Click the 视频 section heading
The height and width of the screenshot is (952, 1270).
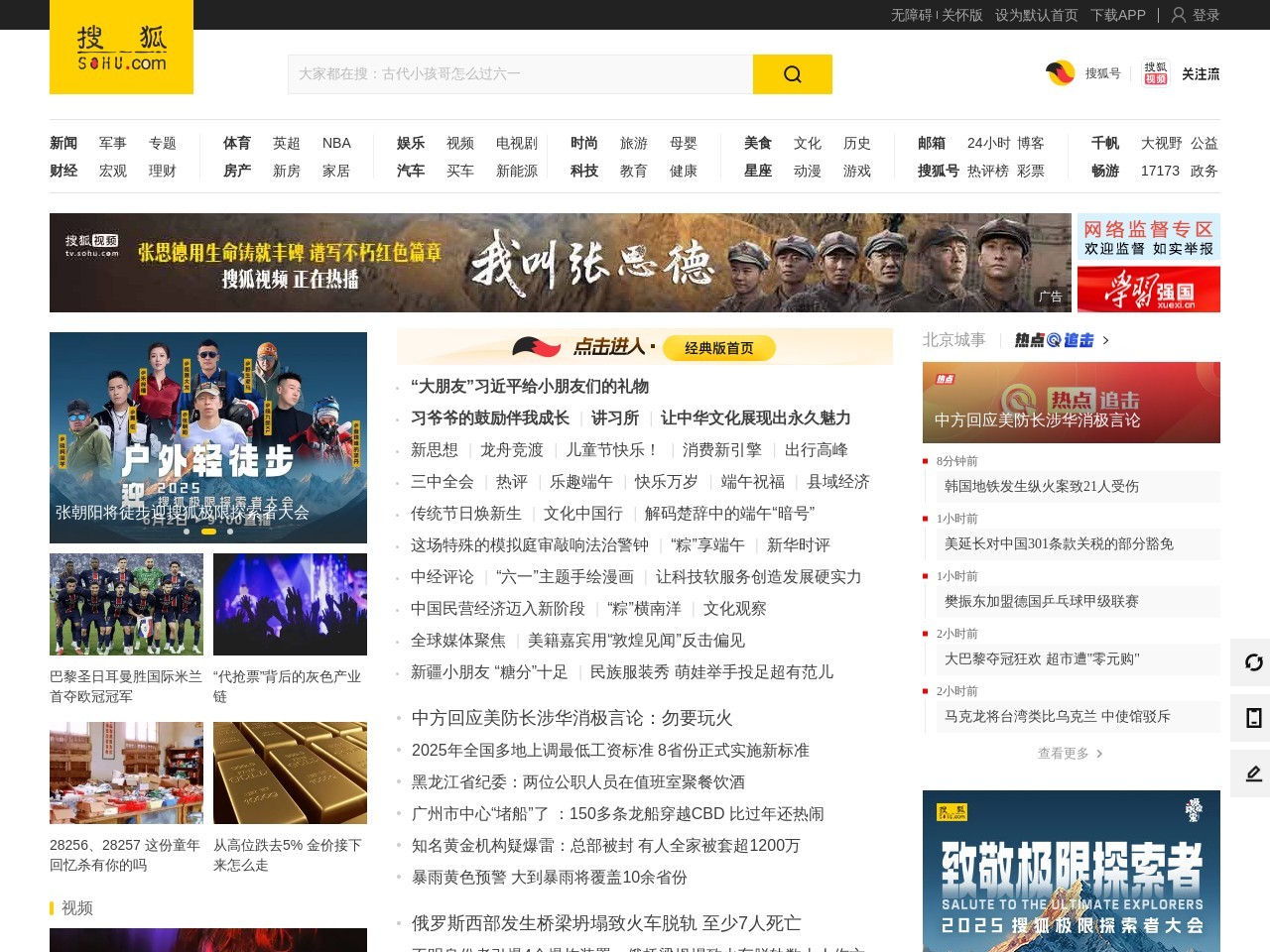(x=77, y=908)
